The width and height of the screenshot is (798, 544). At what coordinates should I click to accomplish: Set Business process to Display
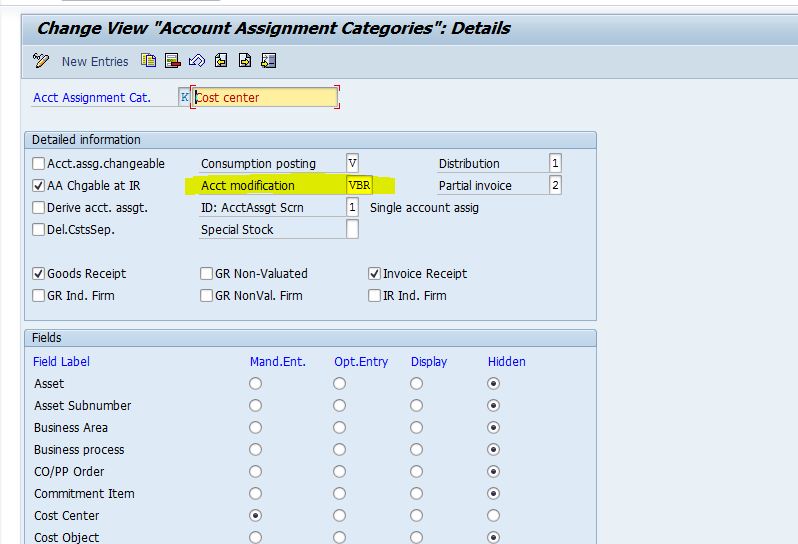[416, 449]
